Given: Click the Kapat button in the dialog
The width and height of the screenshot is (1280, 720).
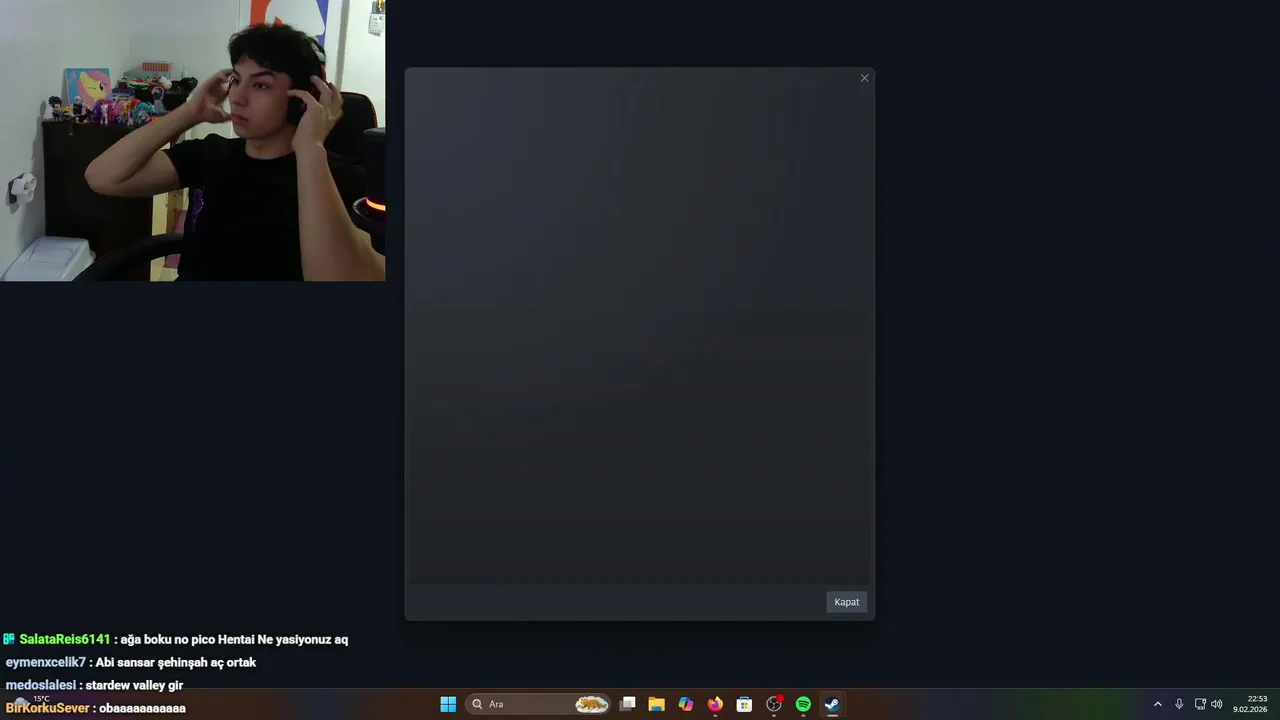Looking at the screenshot, I should 847,602.
